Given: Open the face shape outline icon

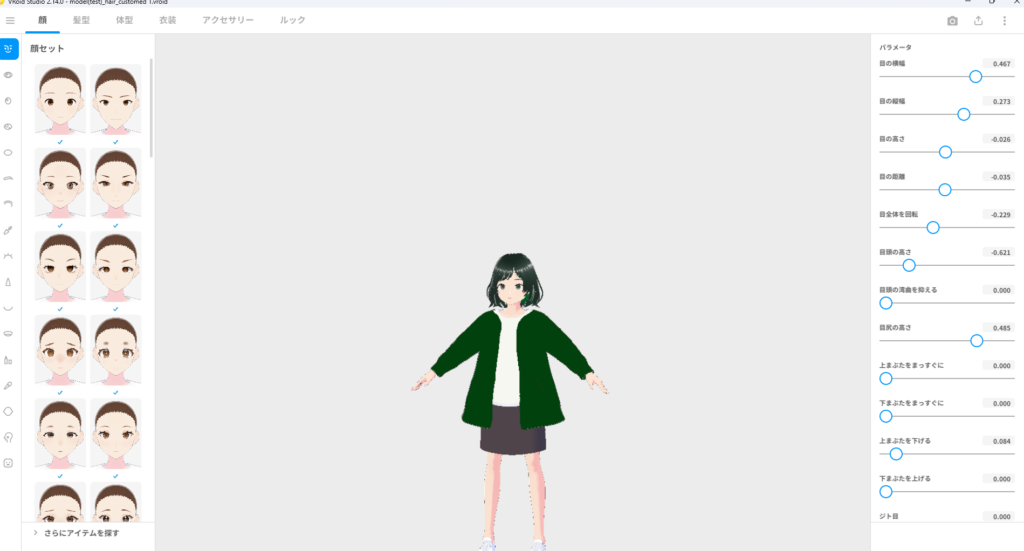Looking at the screenshot, I should coord(8,411).
